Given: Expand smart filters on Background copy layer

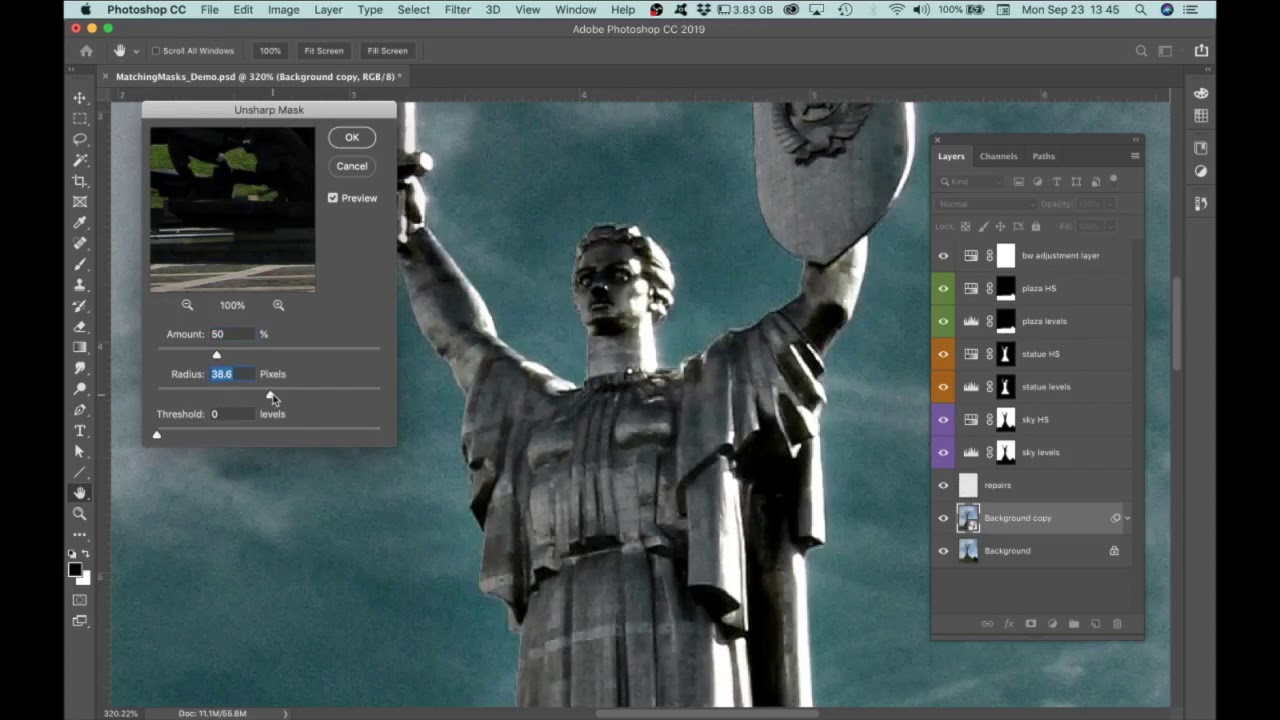Looking at the screenshot, I should 1128,518.
